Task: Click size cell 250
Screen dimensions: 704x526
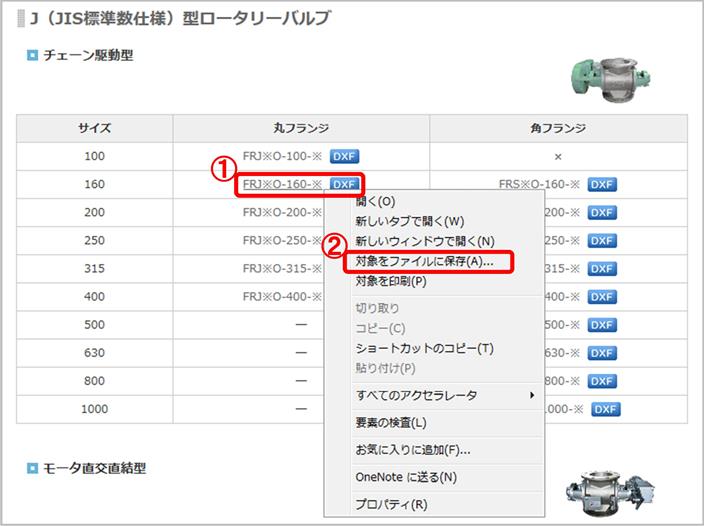Action: 95,240
